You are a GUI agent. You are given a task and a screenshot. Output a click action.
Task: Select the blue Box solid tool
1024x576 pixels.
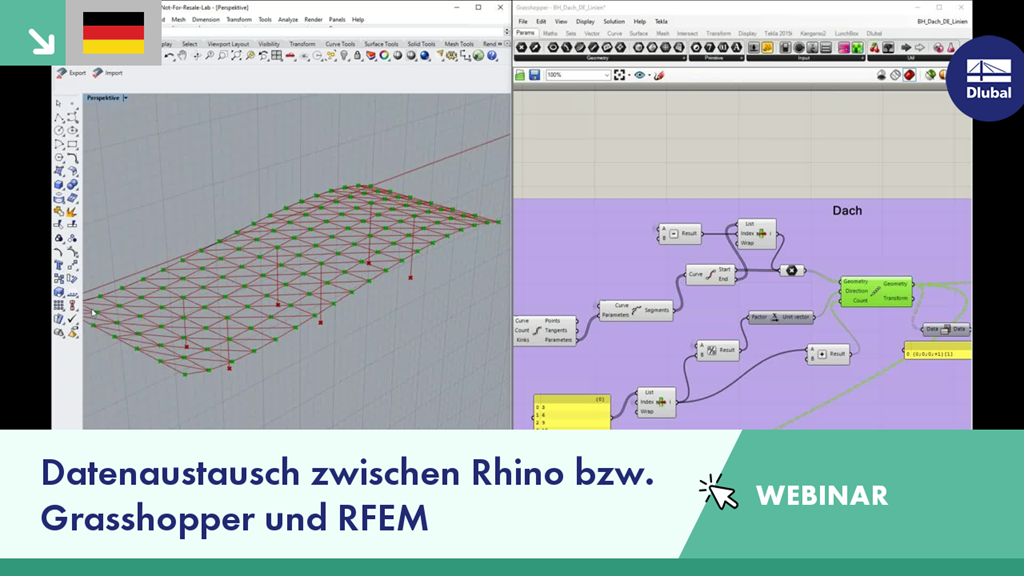coord(59,185)
